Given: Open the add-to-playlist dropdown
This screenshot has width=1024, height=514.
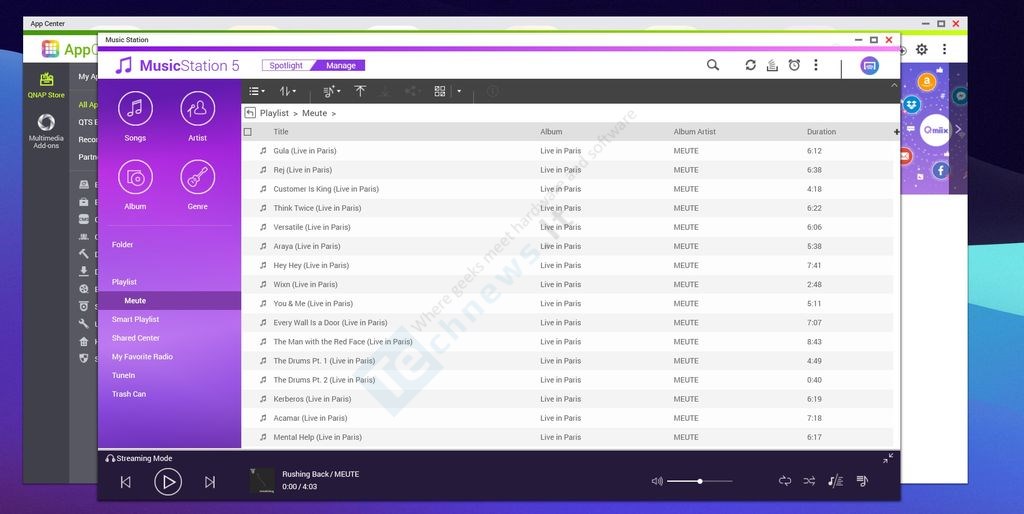Looking at the screenshot, I should 332,91.
